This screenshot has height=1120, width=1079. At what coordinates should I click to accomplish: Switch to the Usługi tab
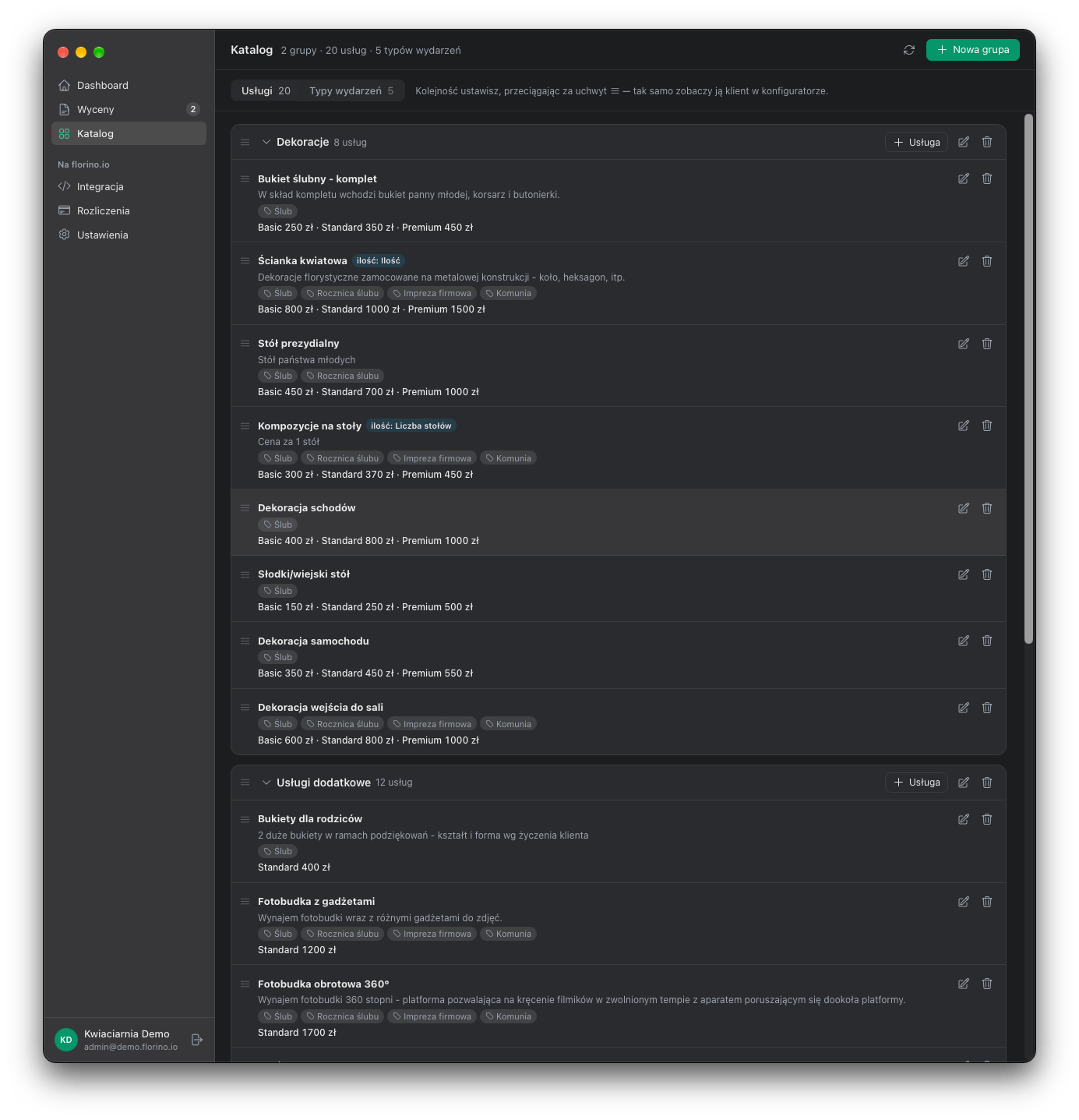(266, 91)
